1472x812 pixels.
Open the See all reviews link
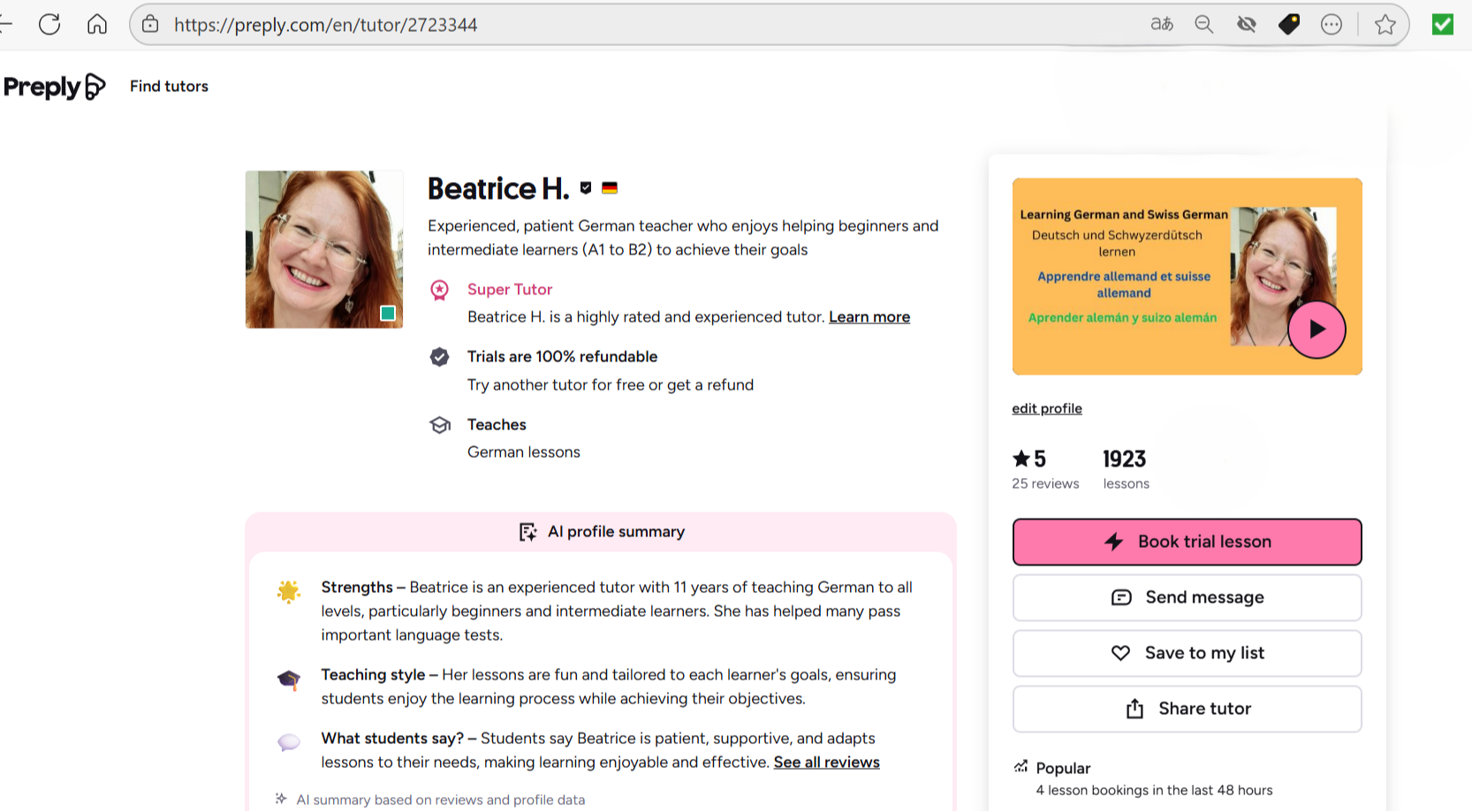(827, 763)
